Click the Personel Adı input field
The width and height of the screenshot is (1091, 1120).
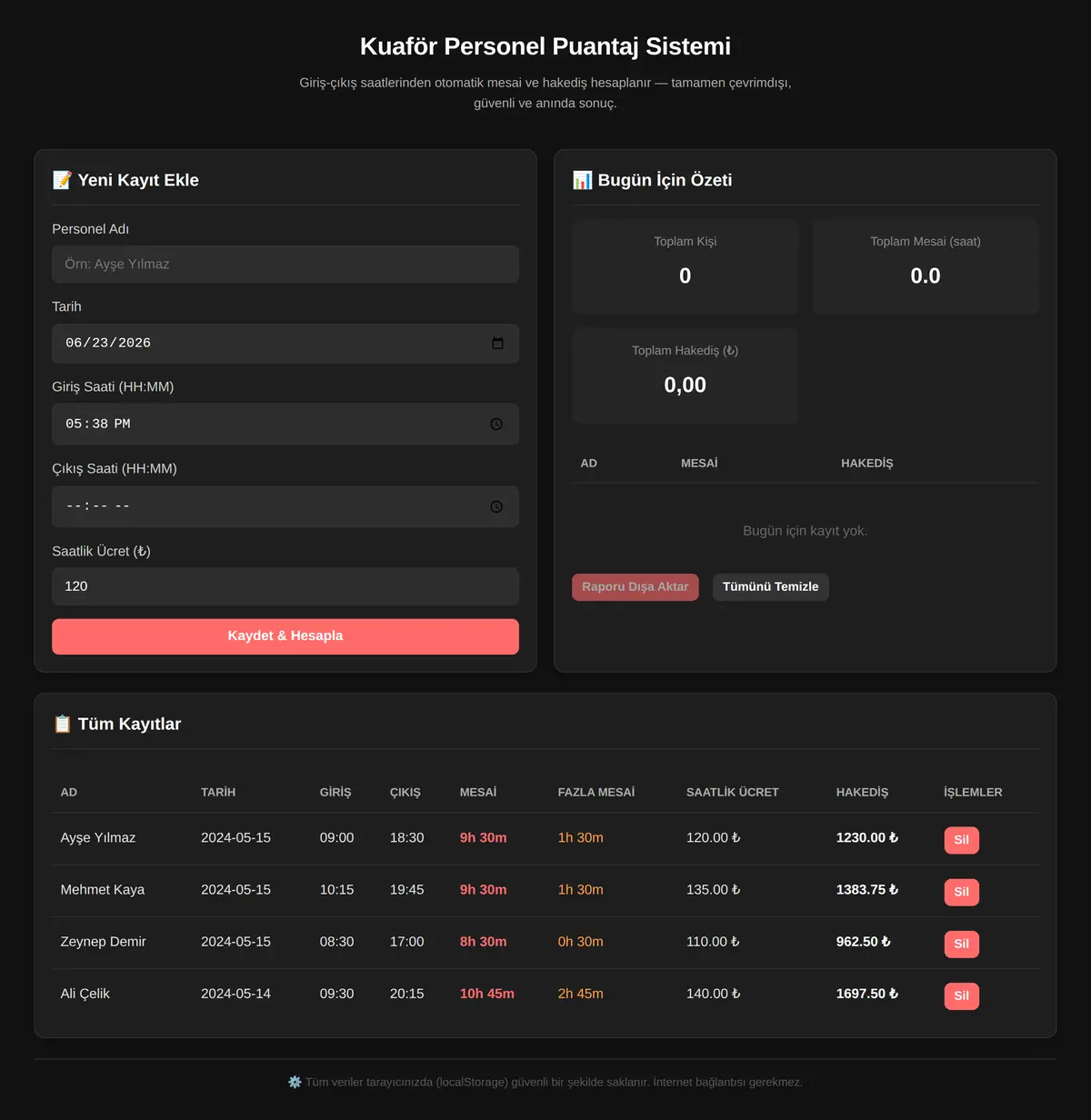[x=285, y=265]
